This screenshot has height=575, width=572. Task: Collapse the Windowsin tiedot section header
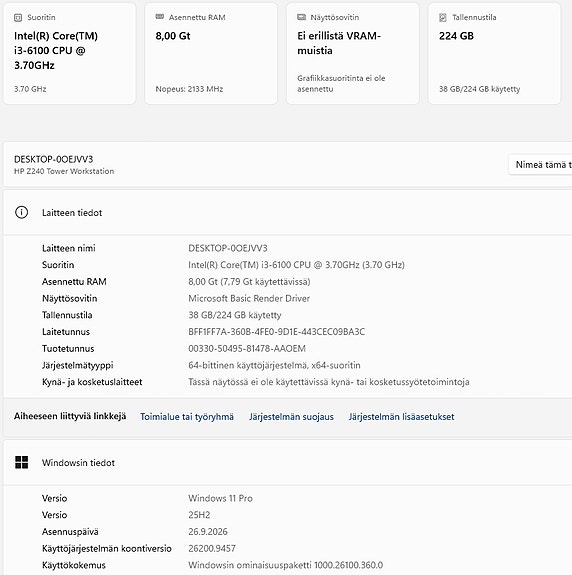coord(287,462)
